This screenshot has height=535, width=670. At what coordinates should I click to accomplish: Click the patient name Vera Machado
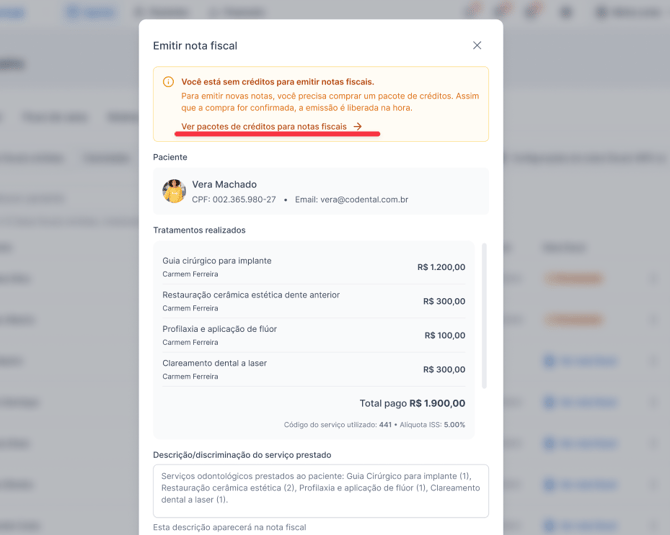(x=224, y=185)
